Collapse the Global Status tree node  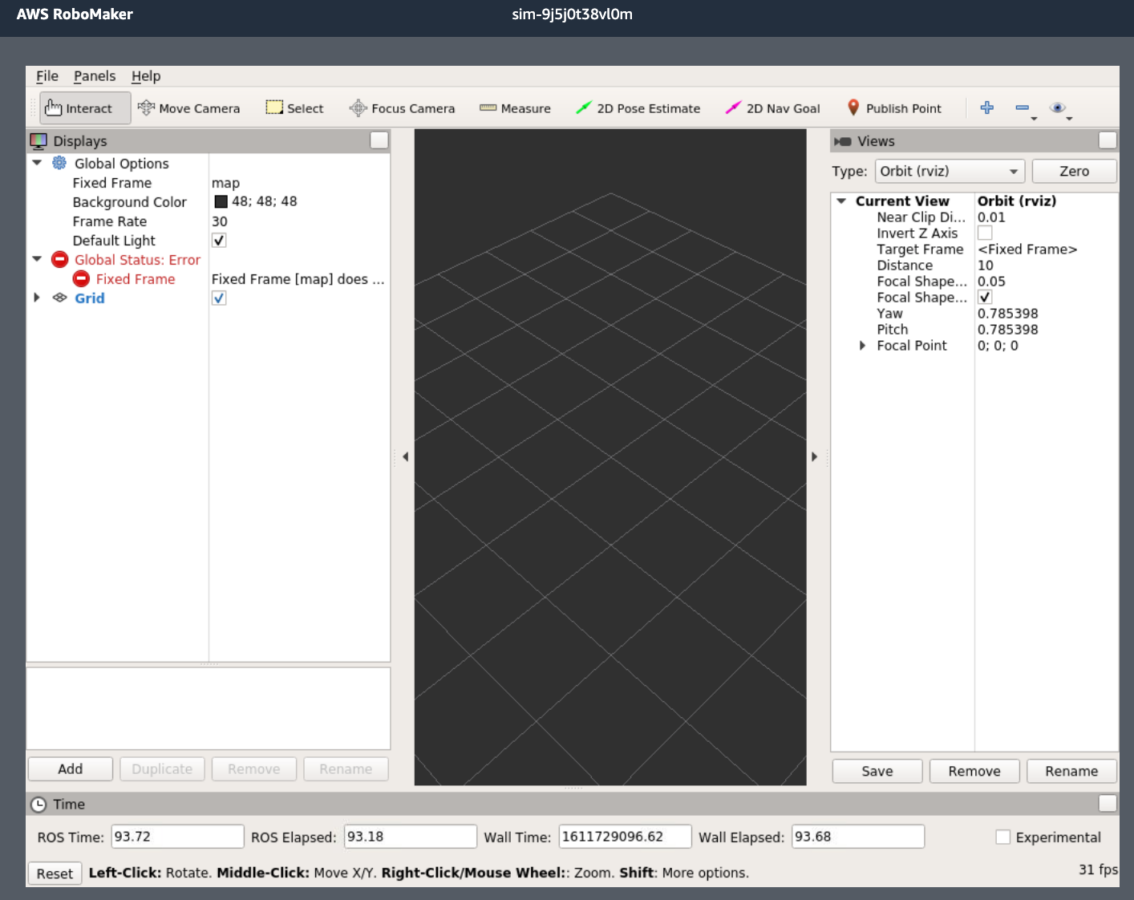pos(37,259)
